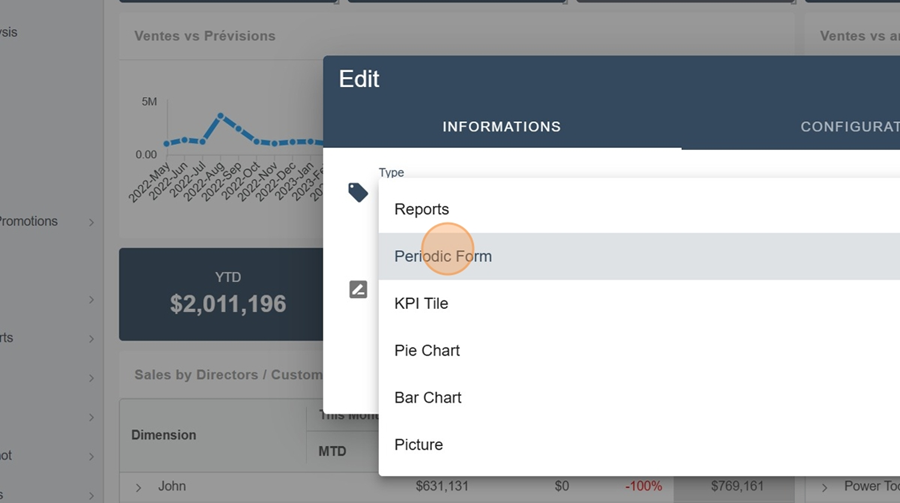
Task: Pick KPI Tile in Type dropdown
Action: pyautogui.click(x=421, y=303)
